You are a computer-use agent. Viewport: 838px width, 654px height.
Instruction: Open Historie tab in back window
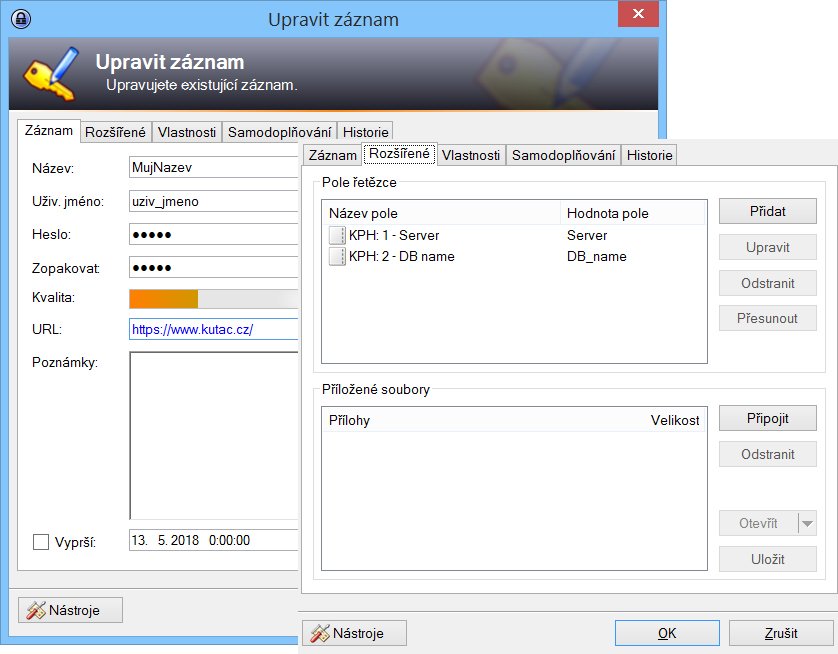(366, 132)
